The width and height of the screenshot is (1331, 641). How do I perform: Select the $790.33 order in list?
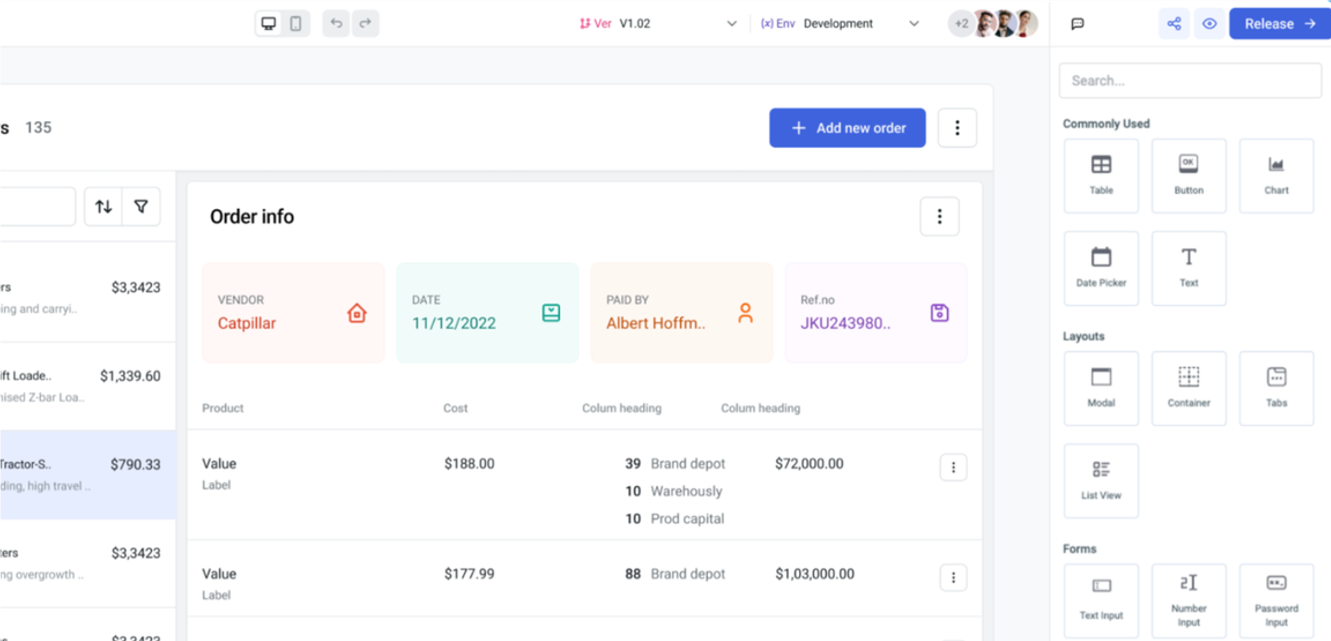coord(88,475)
